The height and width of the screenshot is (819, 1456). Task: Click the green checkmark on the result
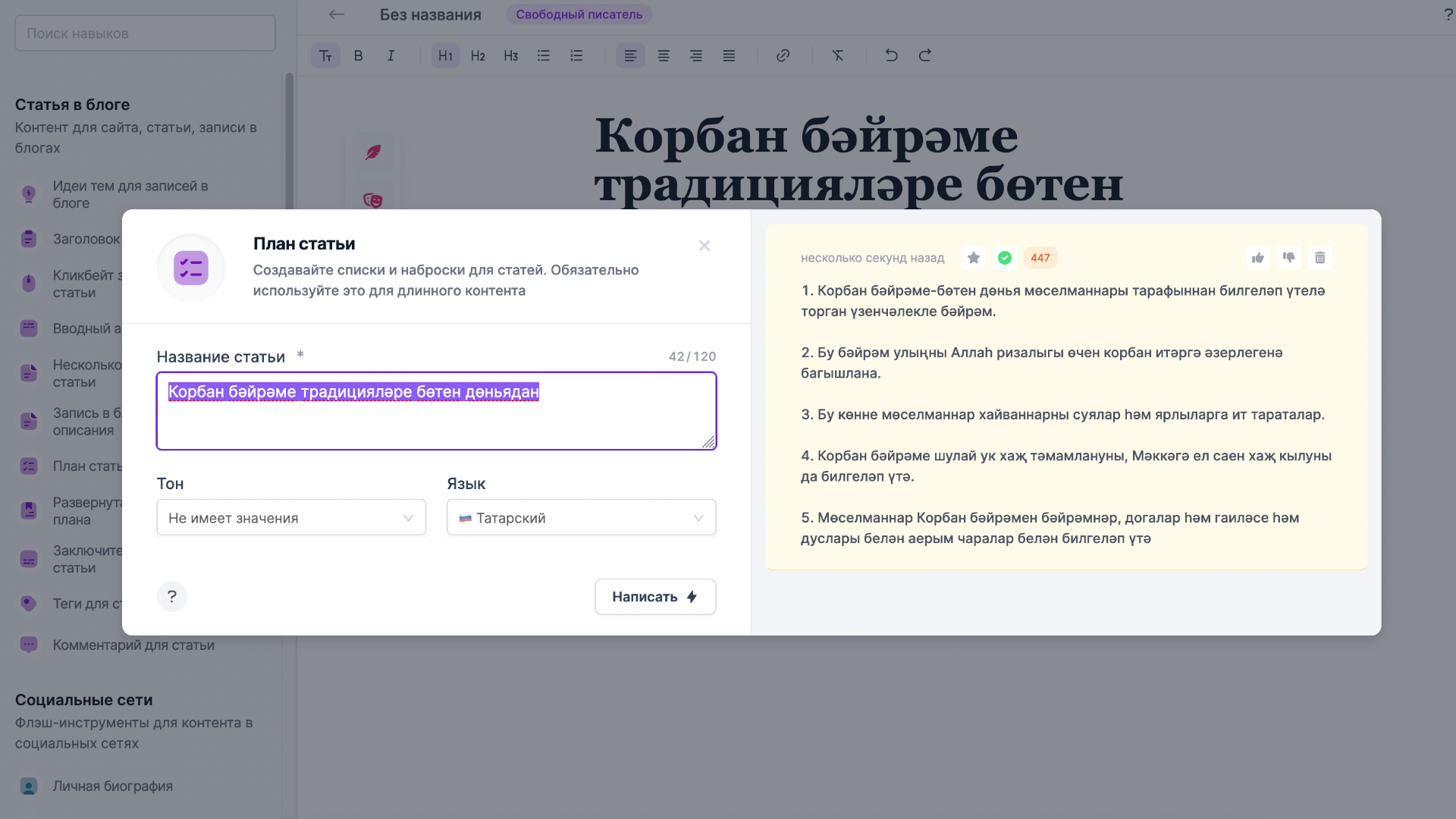(1005, 258)
